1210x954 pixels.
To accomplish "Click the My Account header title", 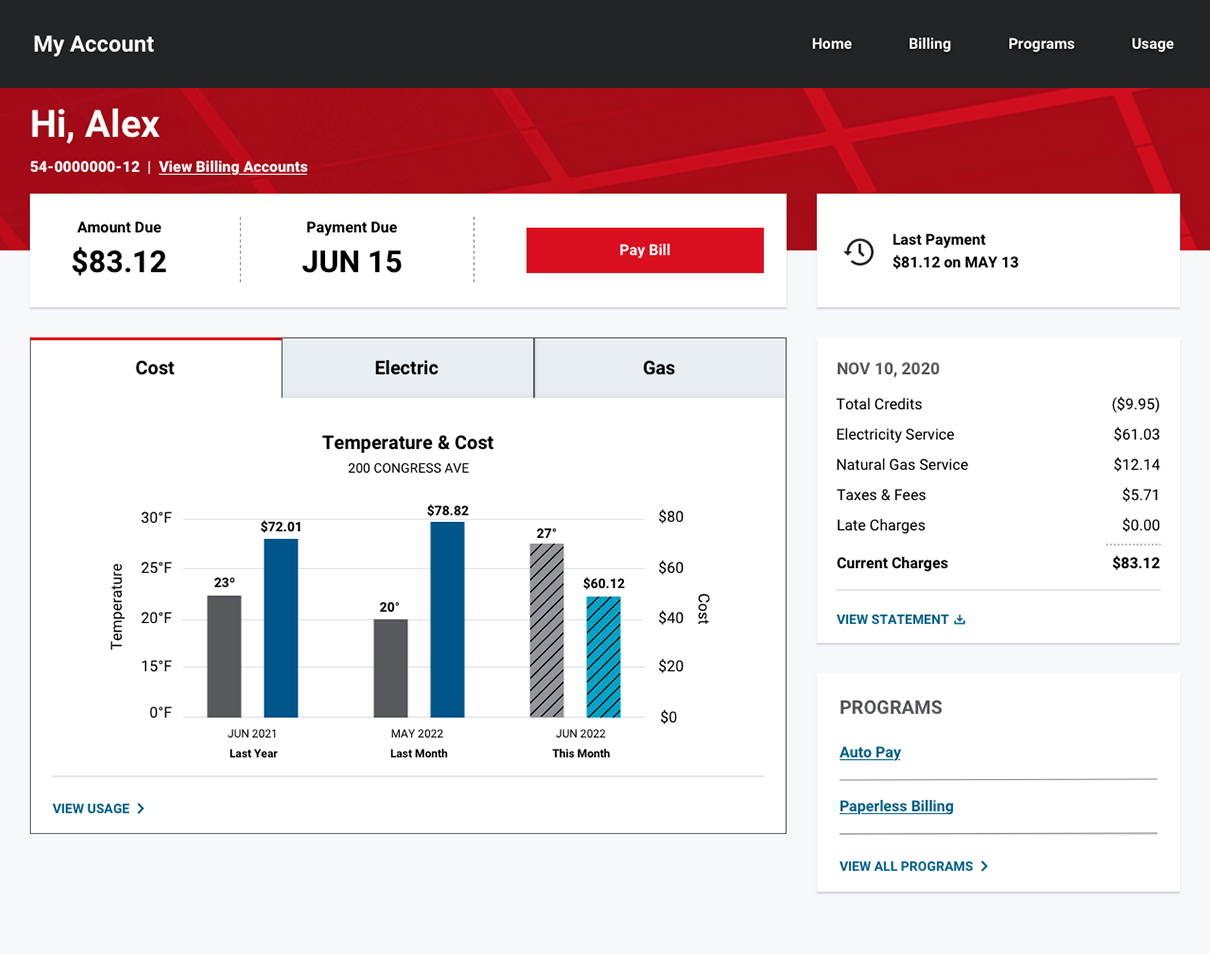I will (94, 44).
